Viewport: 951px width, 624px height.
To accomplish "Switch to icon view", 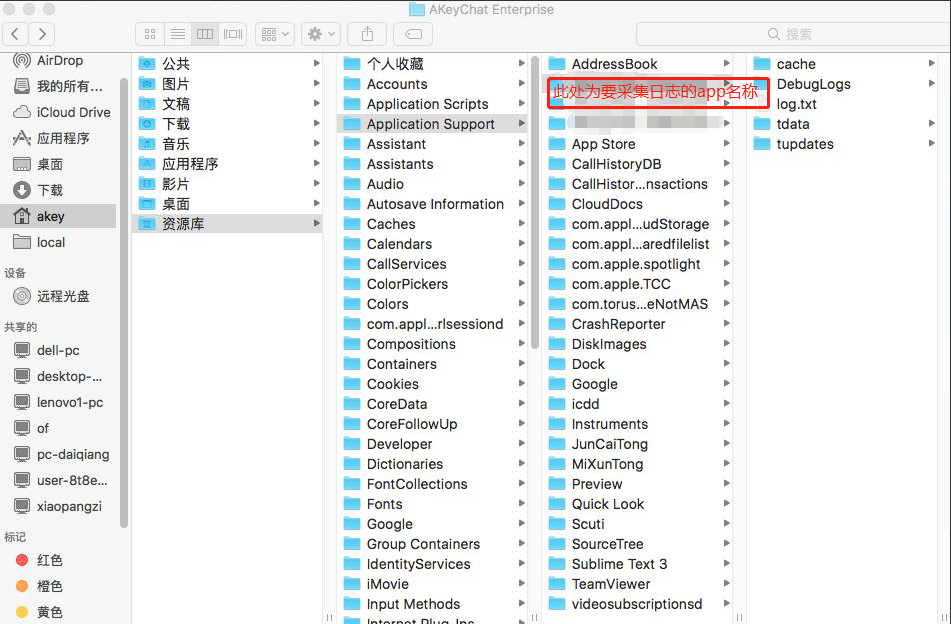I will 150,34.
